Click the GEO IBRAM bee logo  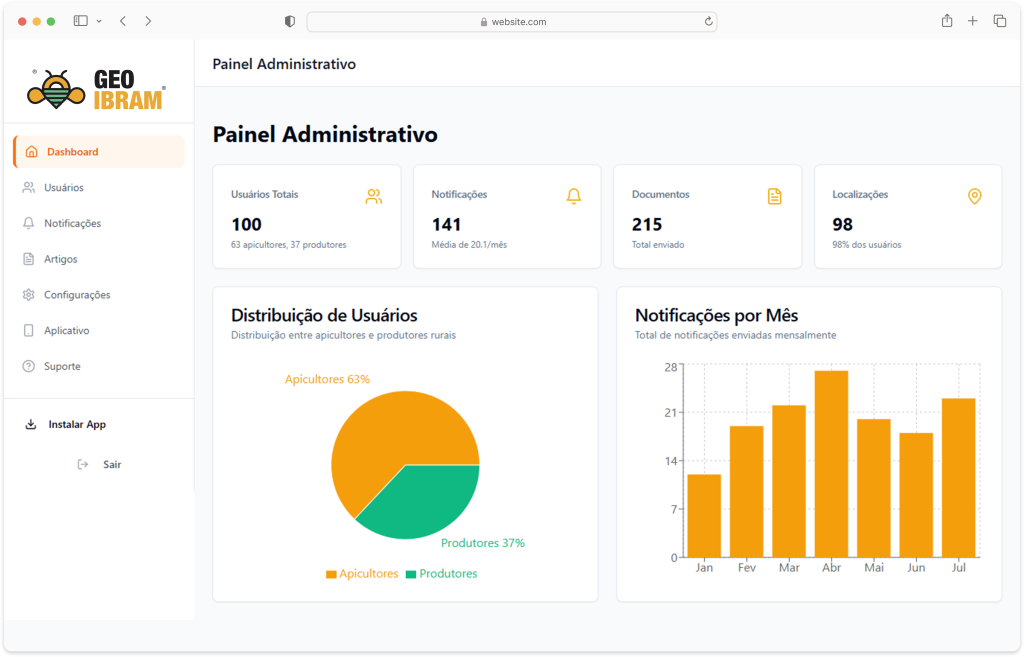pos(97,89)
